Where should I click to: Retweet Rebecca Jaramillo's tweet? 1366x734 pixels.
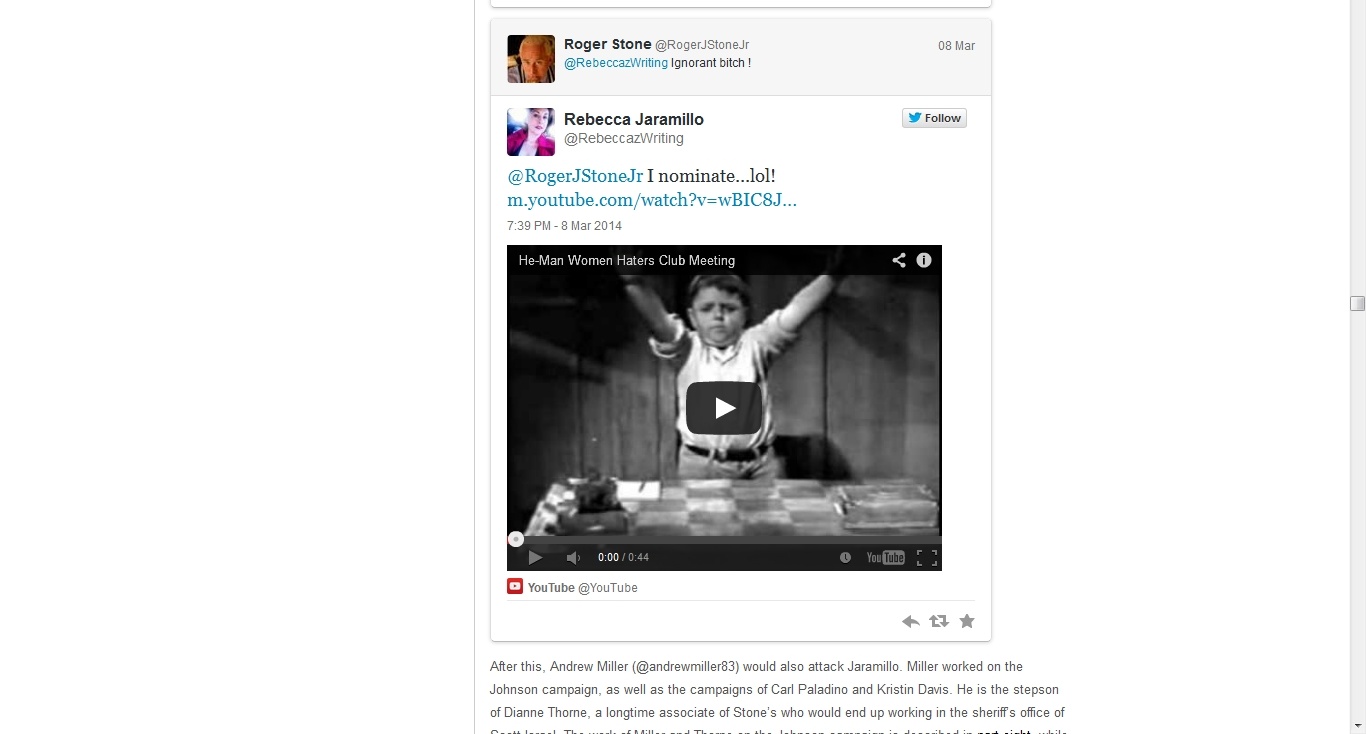point(938,622)
